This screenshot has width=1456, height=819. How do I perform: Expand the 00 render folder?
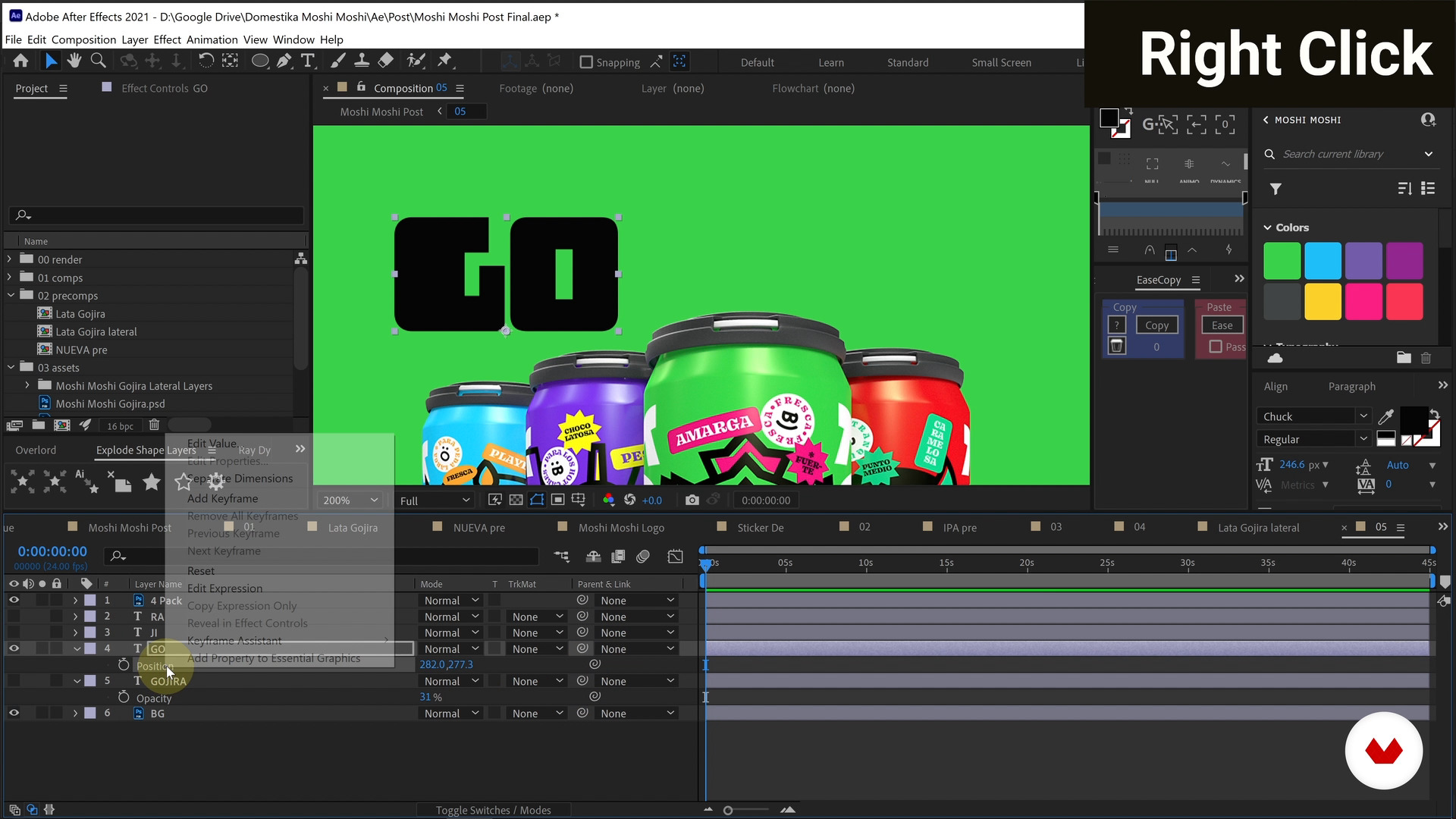pyautogui.click(x=10, y=259)
